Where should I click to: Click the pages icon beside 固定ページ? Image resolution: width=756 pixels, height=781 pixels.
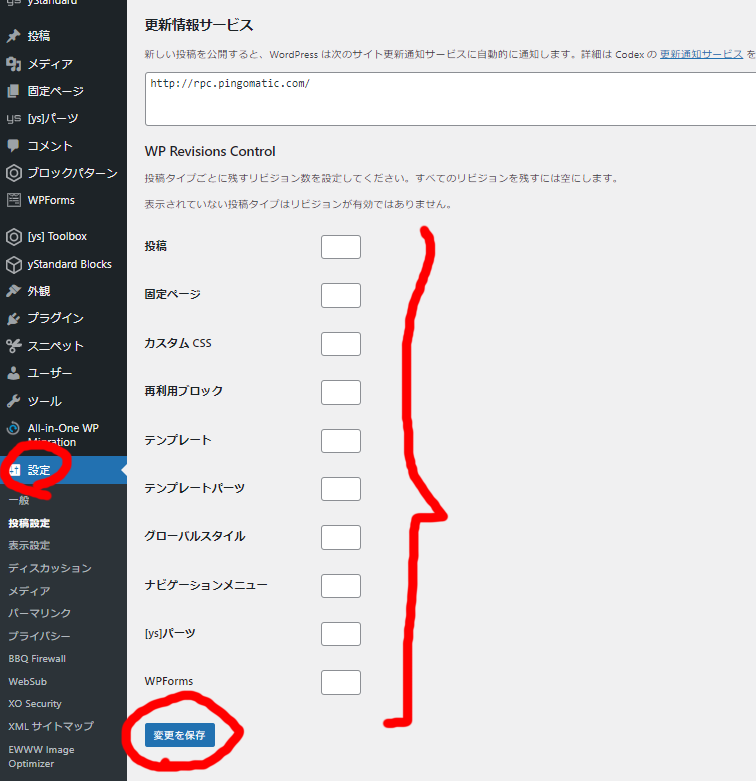pyautogui.click(x=13, y=91)
